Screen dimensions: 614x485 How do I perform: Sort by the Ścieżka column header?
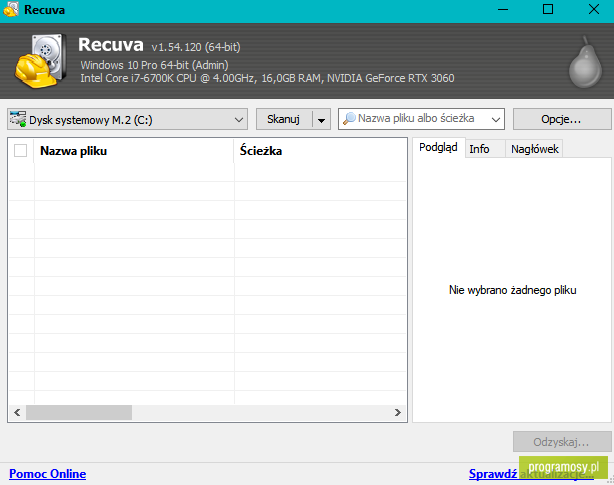pos(320,151)
